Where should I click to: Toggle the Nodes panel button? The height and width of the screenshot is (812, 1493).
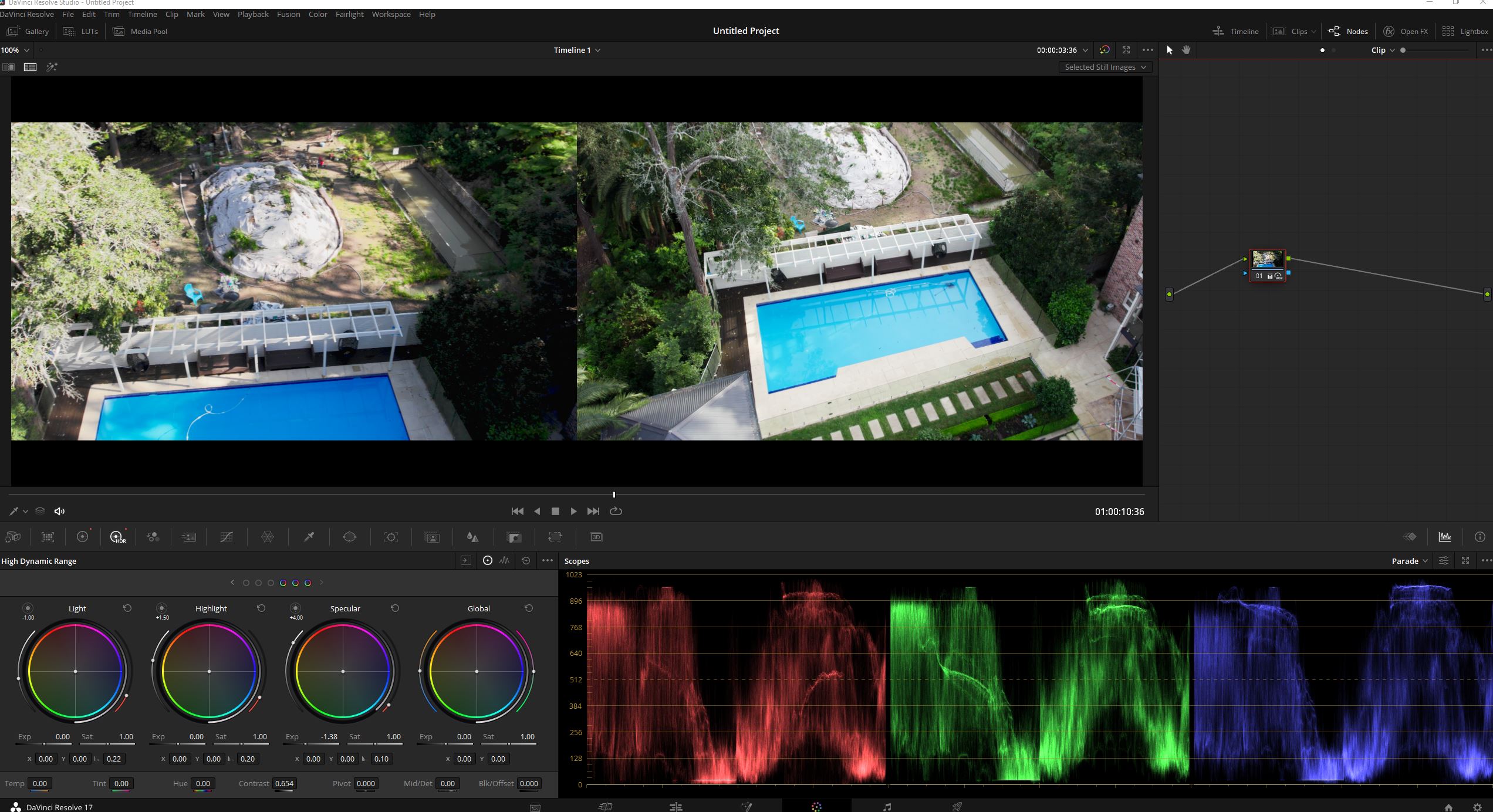point(1348,31)
